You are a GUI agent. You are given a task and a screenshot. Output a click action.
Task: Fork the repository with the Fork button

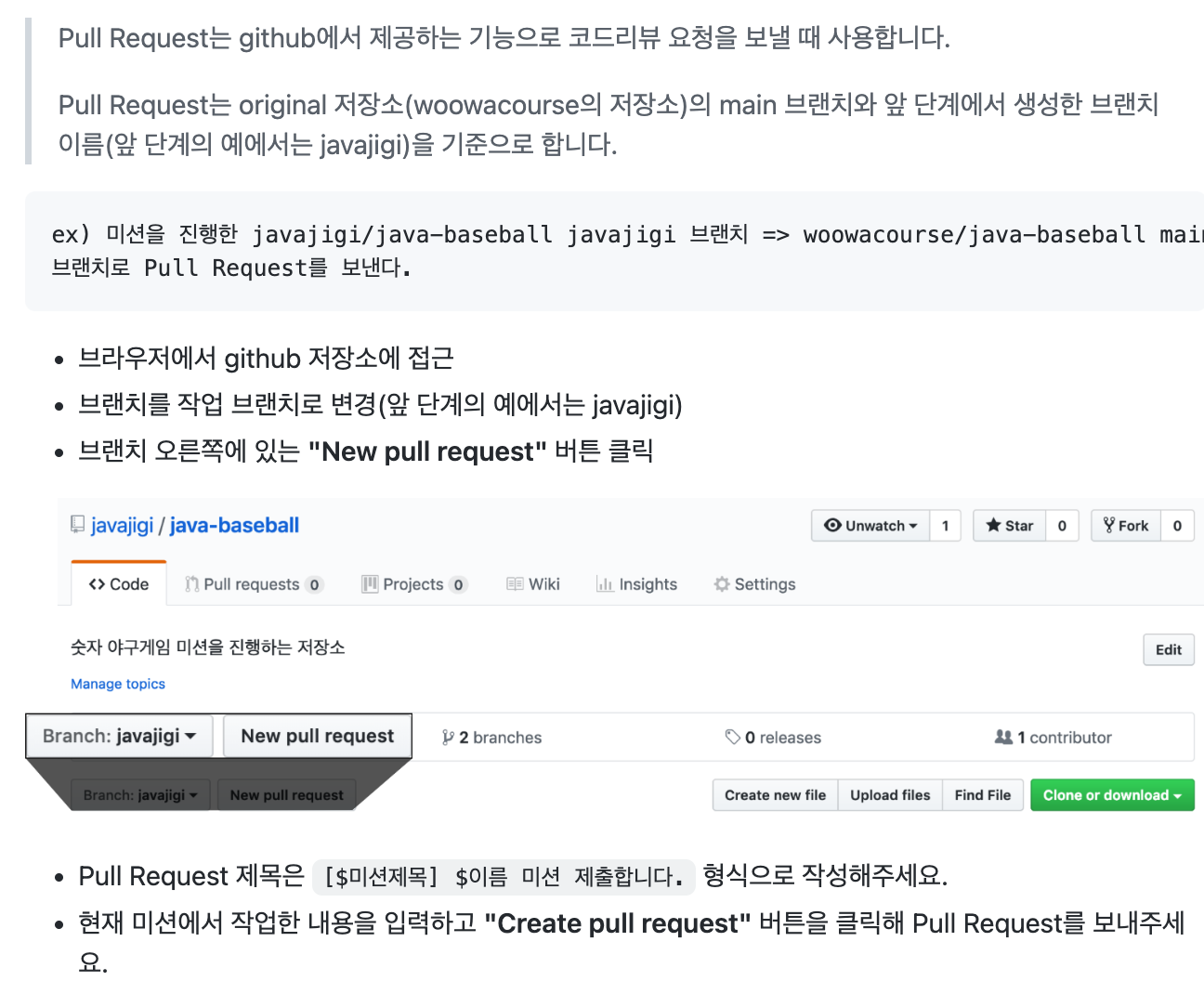(1126, 526)
